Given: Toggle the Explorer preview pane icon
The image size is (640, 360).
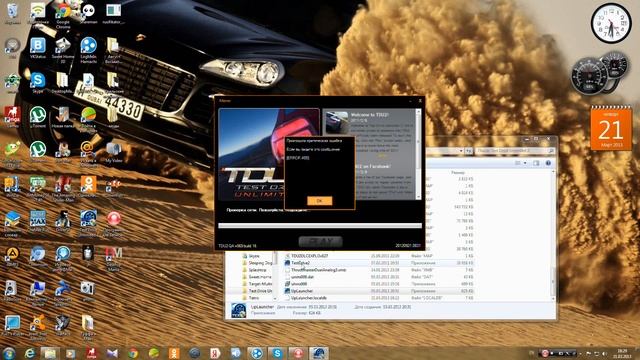Looking at the screenshot, I should pos(536,163).
